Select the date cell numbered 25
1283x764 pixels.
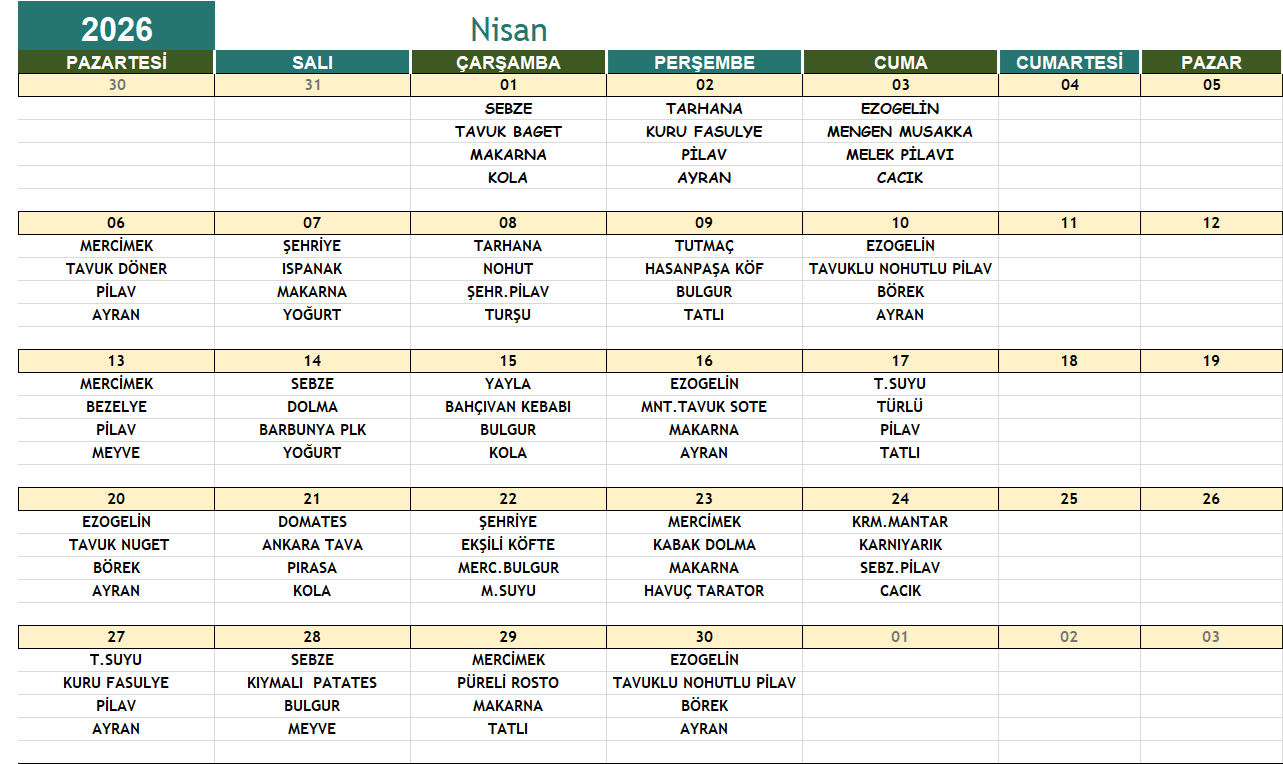(1069, 498)
